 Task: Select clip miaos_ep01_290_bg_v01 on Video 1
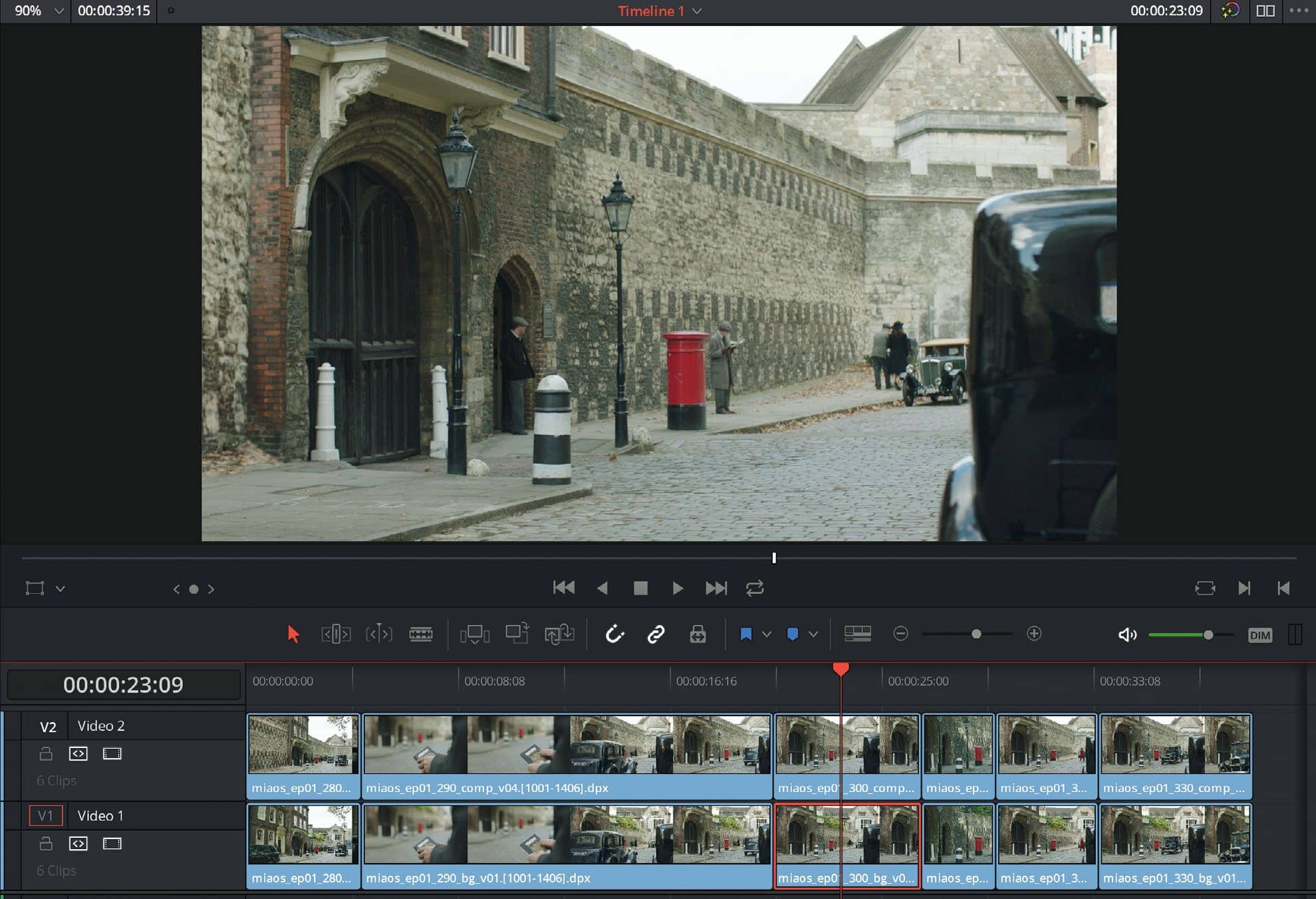pyautogui.click(x=567, y=846)
